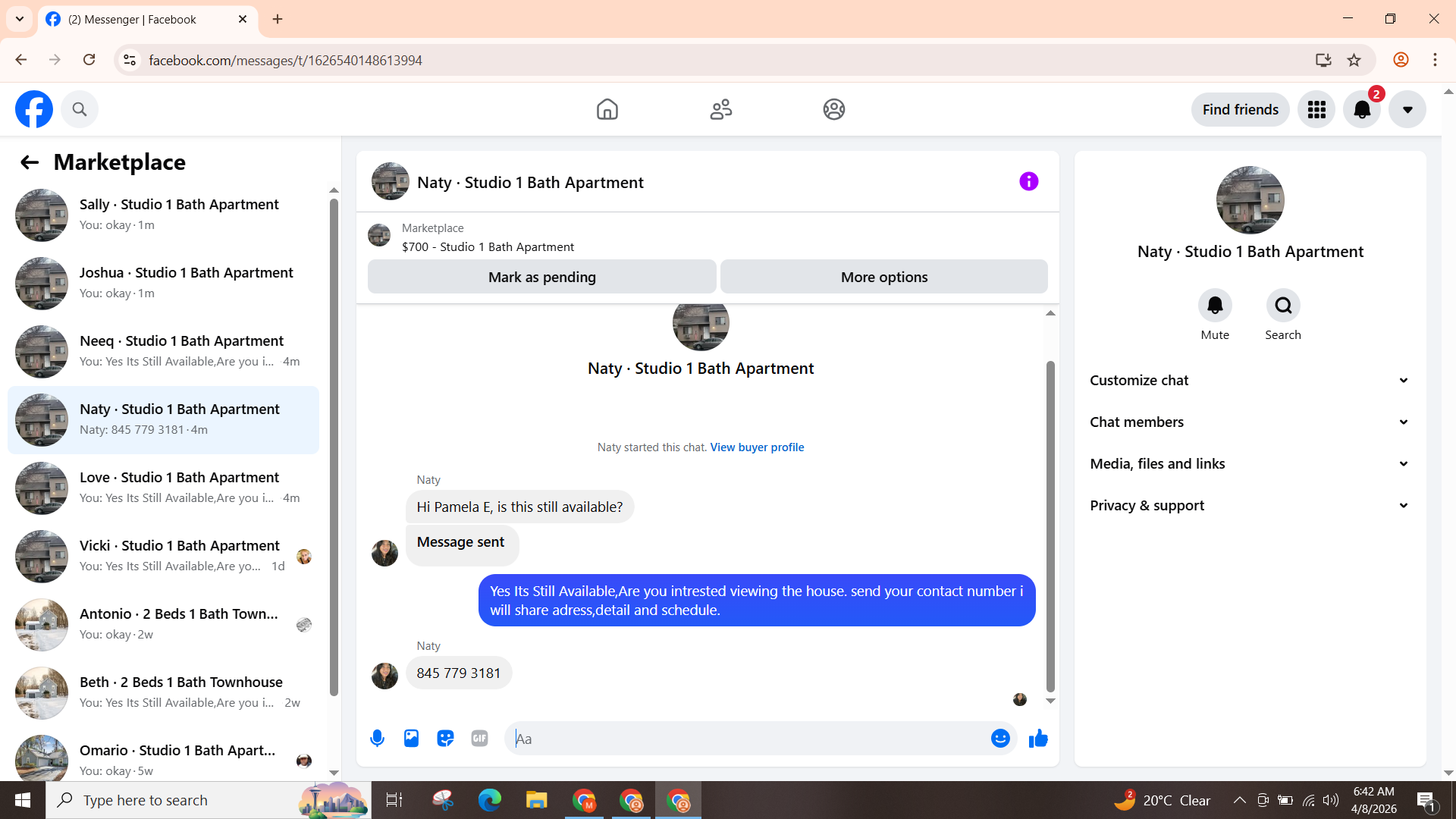Send a thumbs-up like
Image resolution: width=1456 pixels, height=819 pixels.
[1038, 738]
